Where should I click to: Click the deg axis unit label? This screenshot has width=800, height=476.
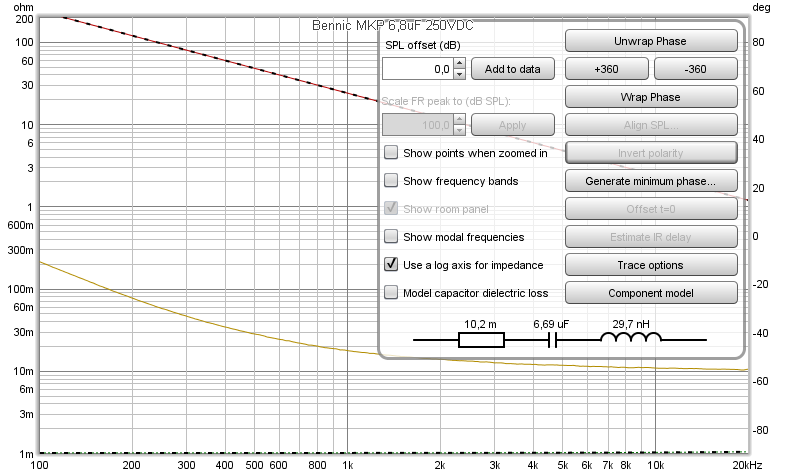[x=761, y=8]
